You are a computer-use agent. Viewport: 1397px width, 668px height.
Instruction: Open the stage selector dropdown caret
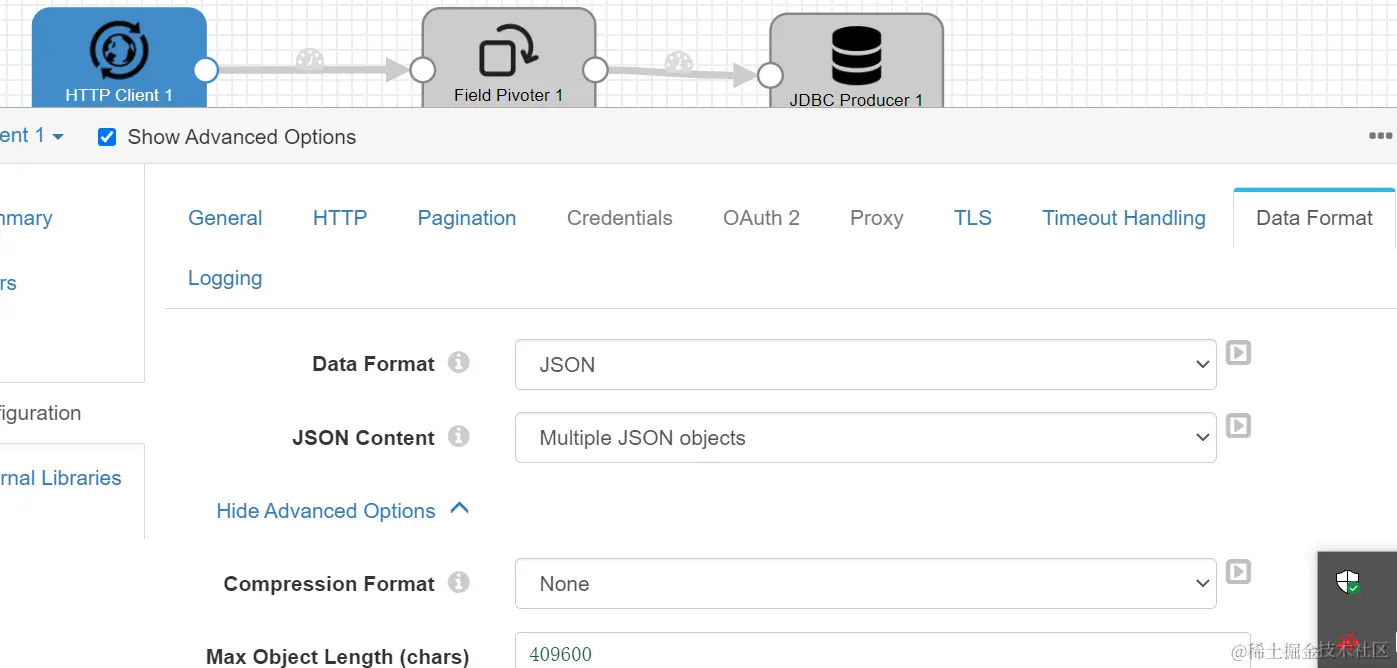(x=57, y=136)
